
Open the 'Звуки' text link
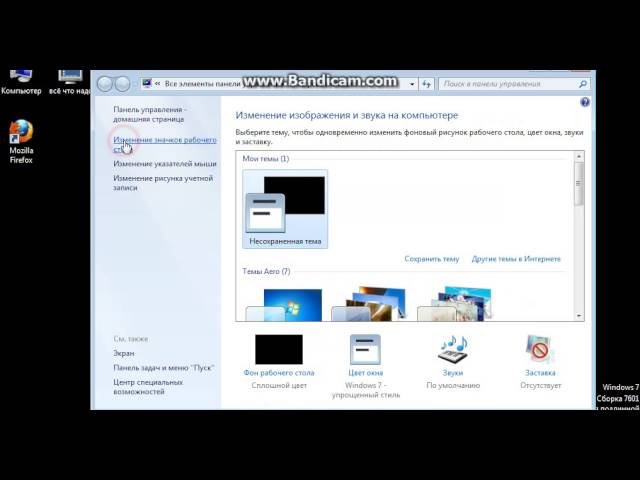(x=453, y=373)
